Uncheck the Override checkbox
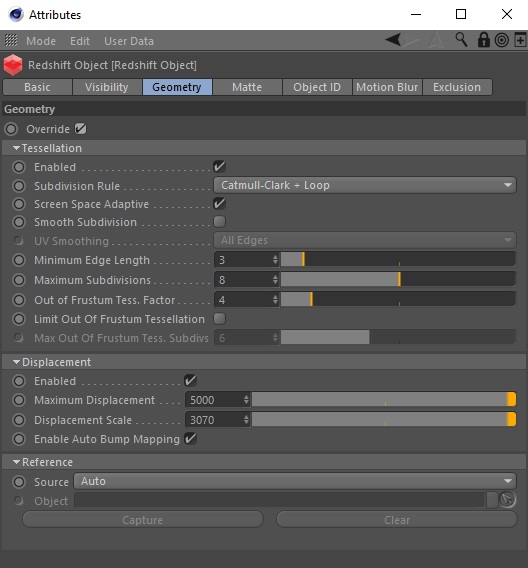Viewport: 528px width, 568px height. 80,129
